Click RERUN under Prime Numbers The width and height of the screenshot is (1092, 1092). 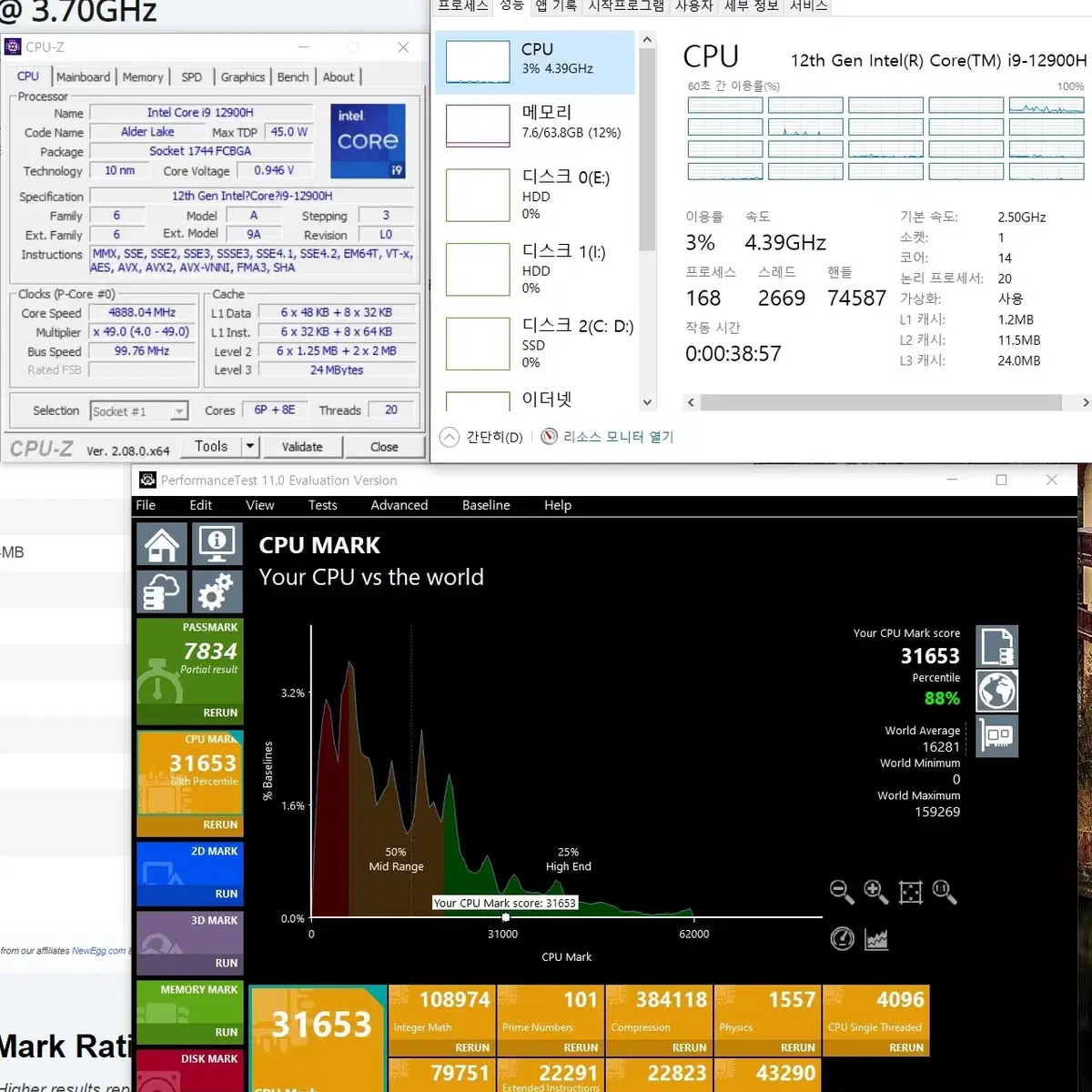click(581, 1047)
